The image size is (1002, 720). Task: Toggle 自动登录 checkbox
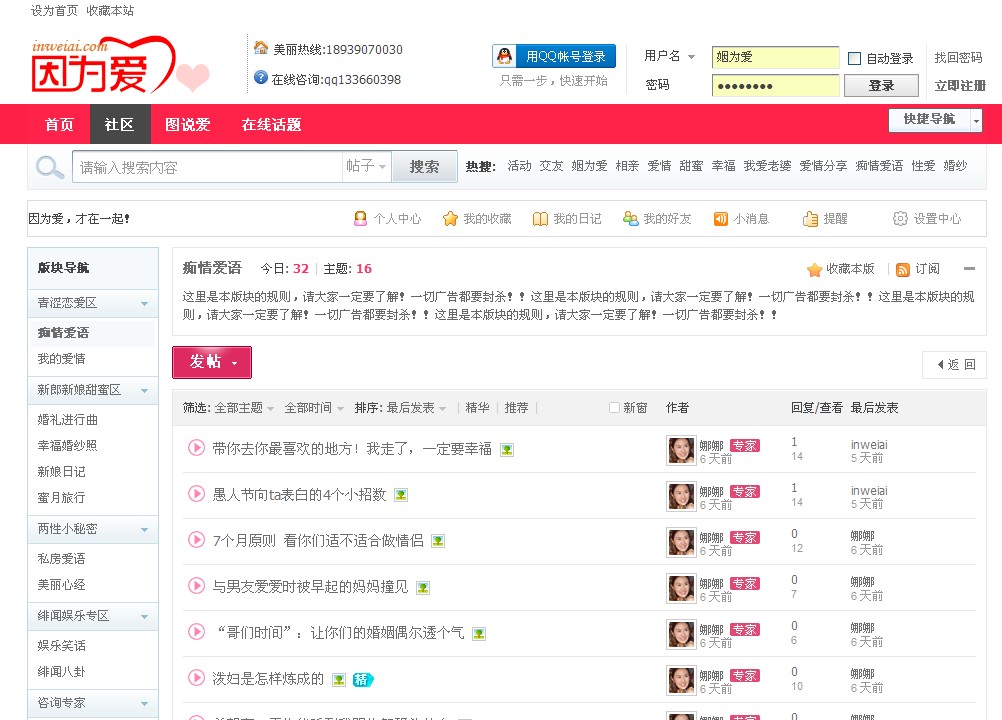click(x=854, y=59)
